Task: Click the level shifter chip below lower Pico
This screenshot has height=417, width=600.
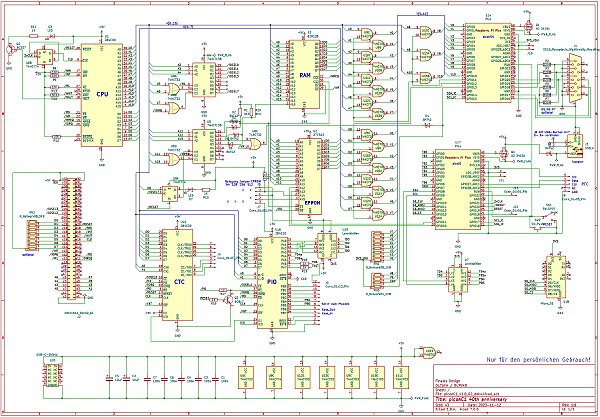Action: coord(458,280)
